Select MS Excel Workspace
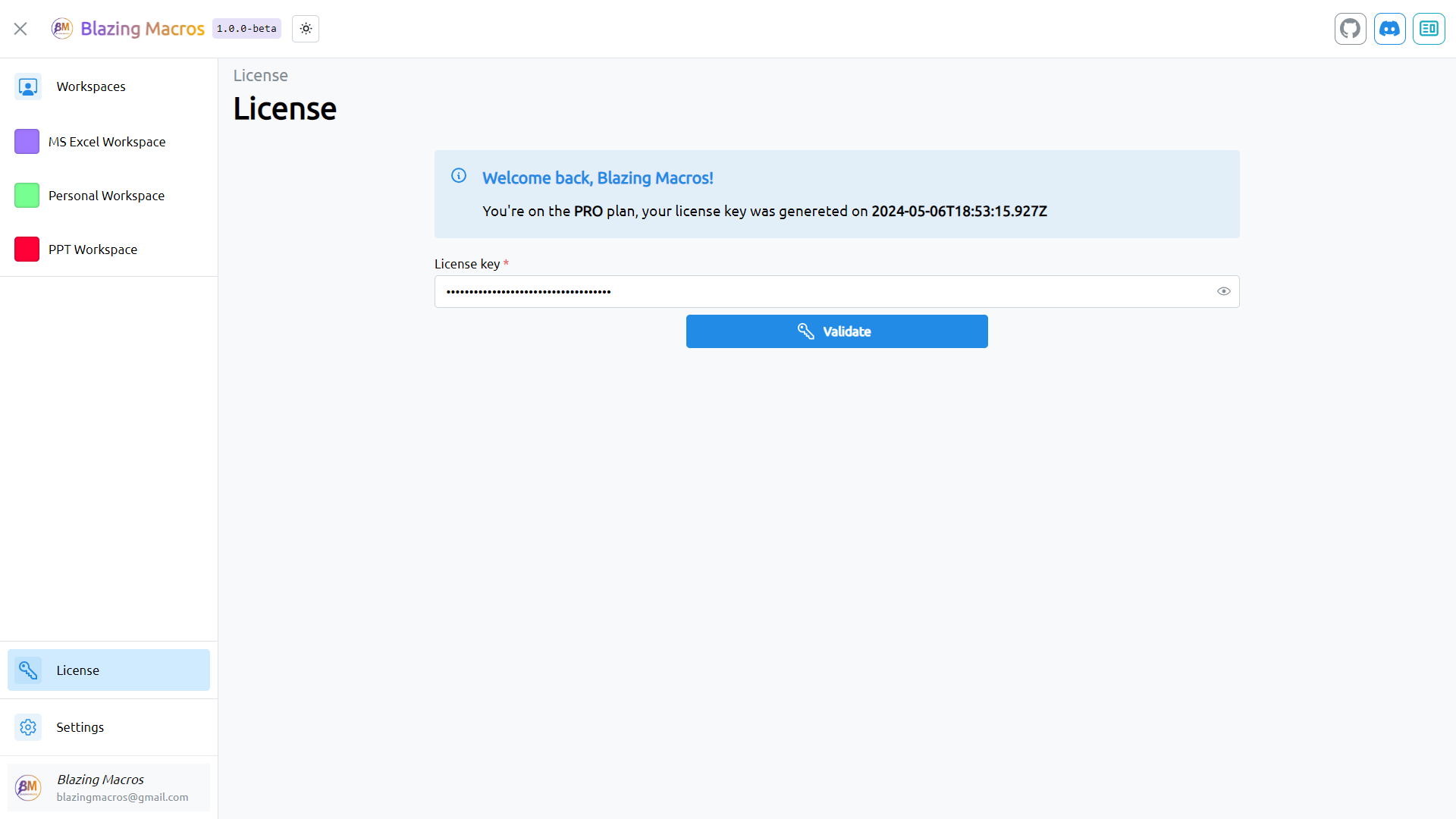The width and height of the screenshot is (1456, 819). click(108, 142)
